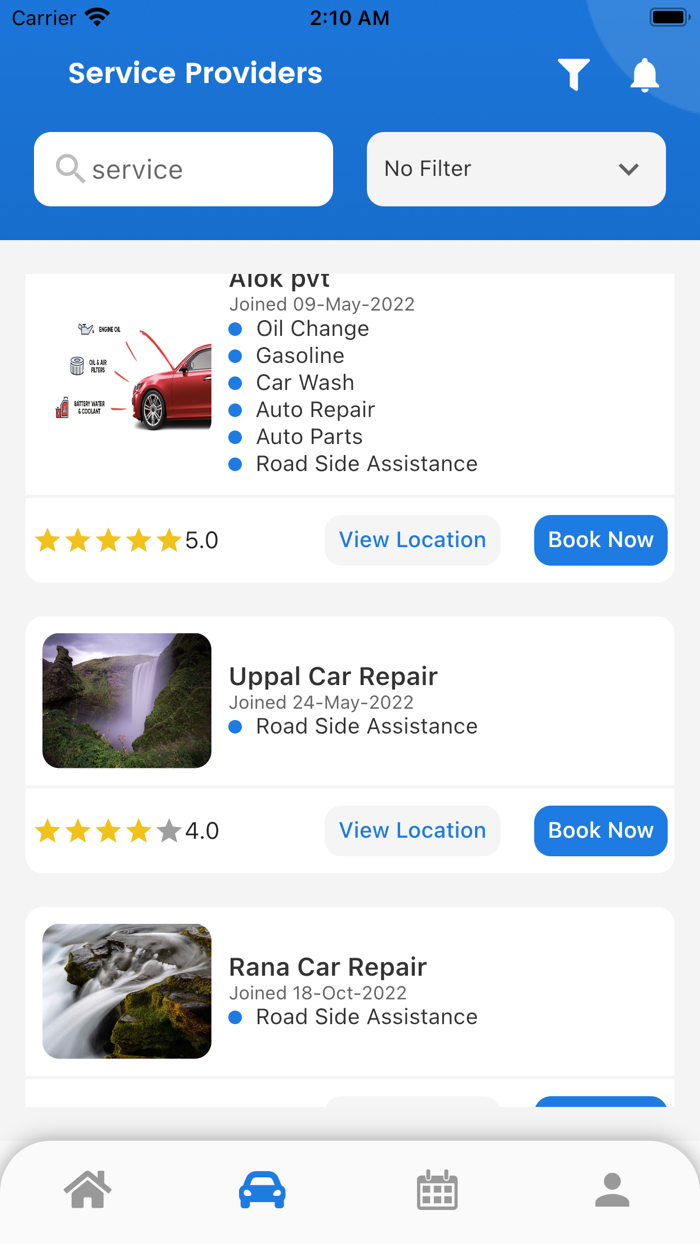Viewport: 700px width, 1244px height.
Task: Select the Home icon in bottom navigation
Action: [87, 1189]
